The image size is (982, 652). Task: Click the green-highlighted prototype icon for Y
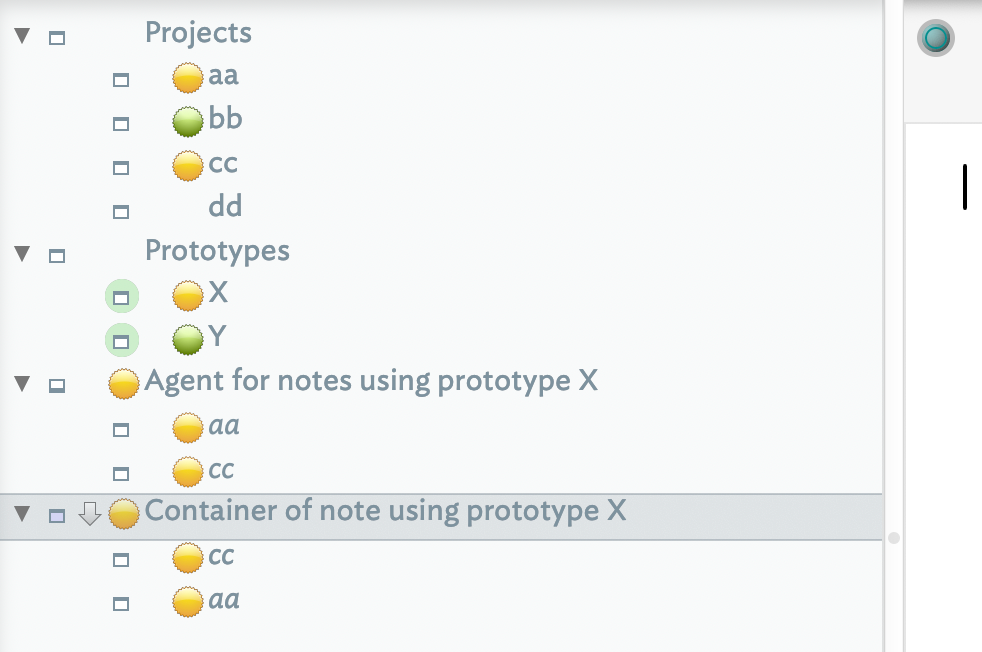(x=121, y=340)
